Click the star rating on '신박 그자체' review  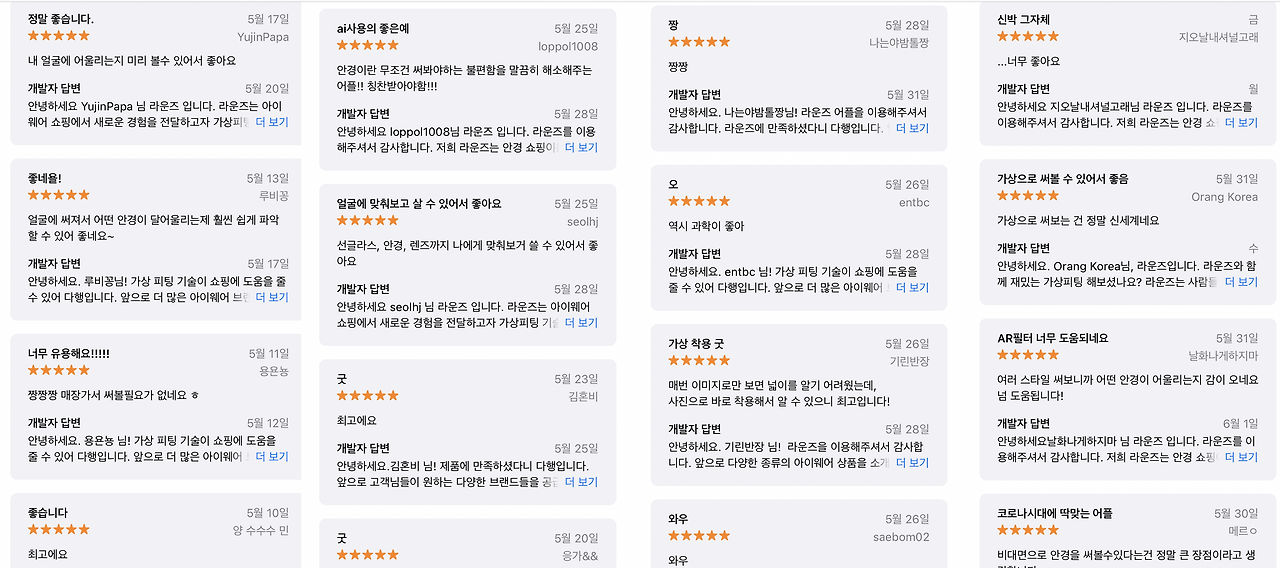pyautogui.click(x=1028, y=36)
